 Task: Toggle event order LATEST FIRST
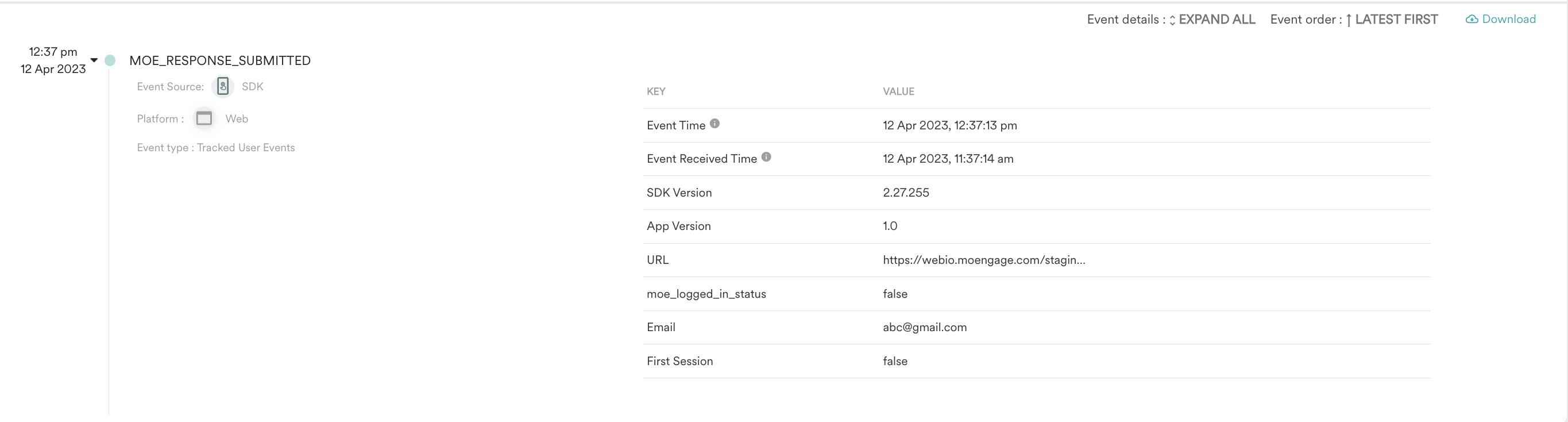1396,20
